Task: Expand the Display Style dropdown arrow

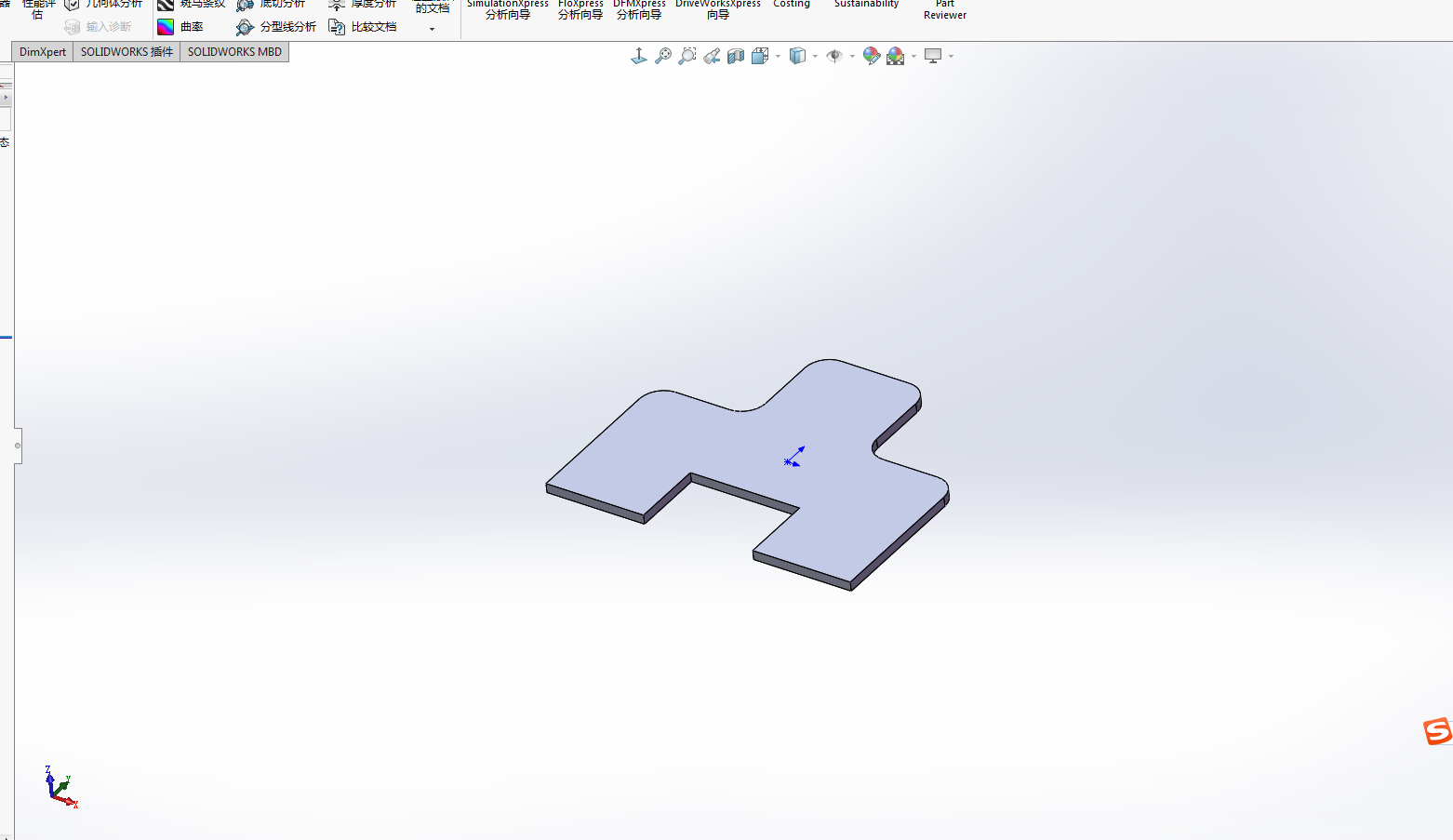Action: [816, 57]
